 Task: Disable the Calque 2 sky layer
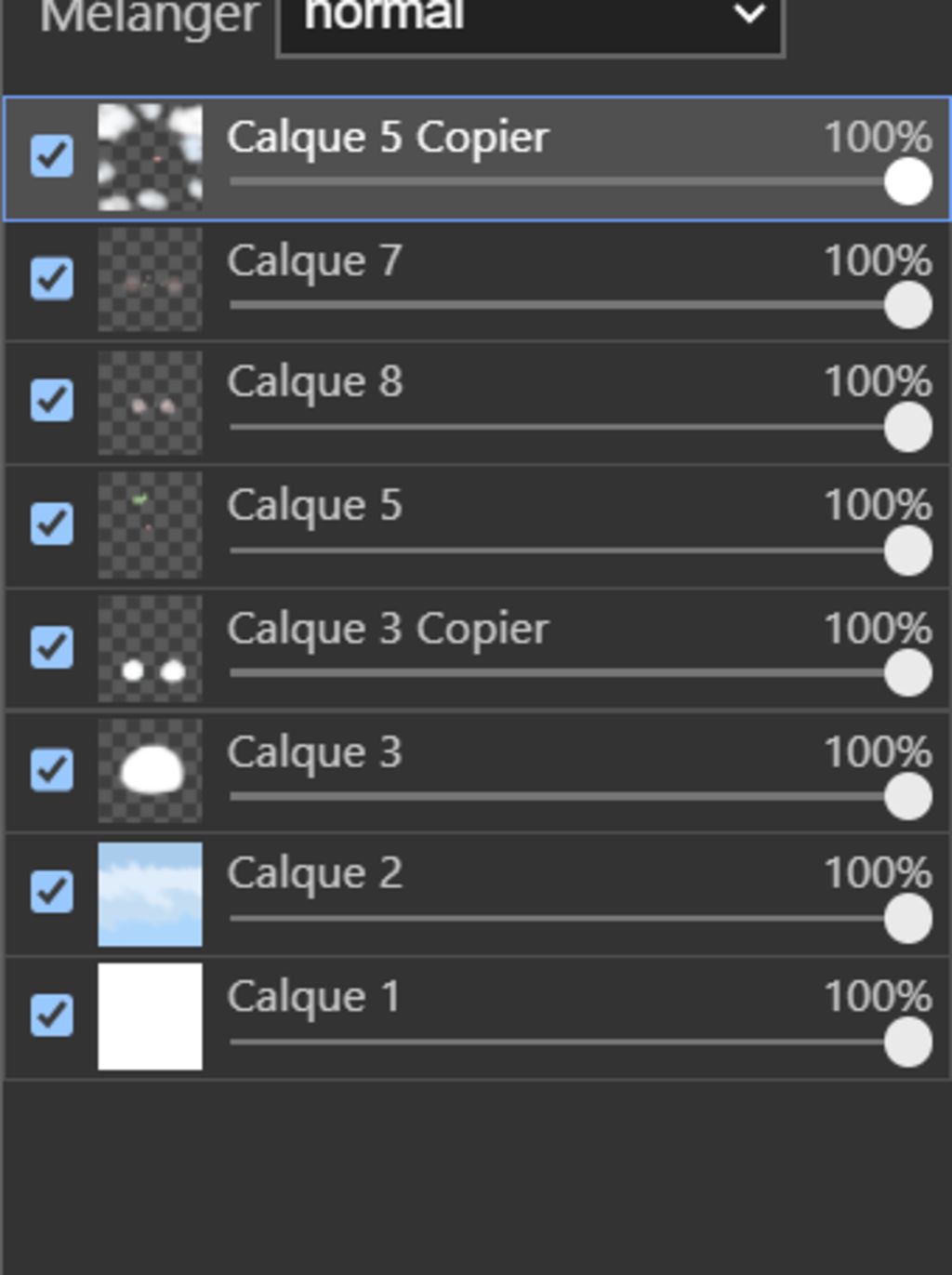pos(52,891)
